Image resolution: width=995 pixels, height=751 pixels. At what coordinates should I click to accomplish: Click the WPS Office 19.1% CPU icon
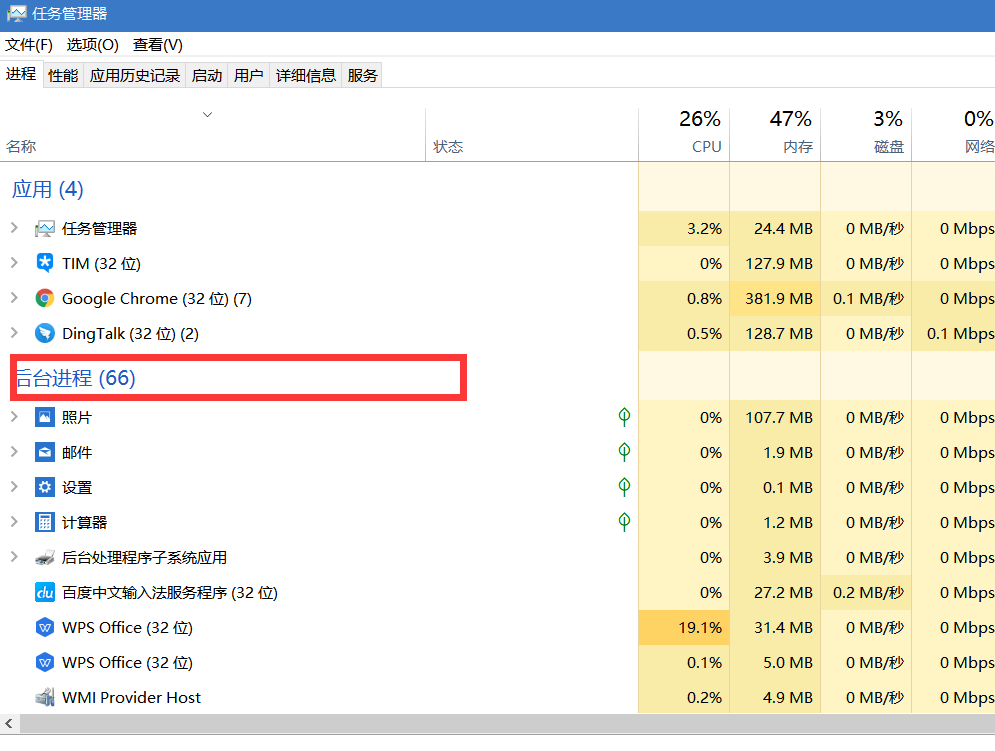[44, 627]
